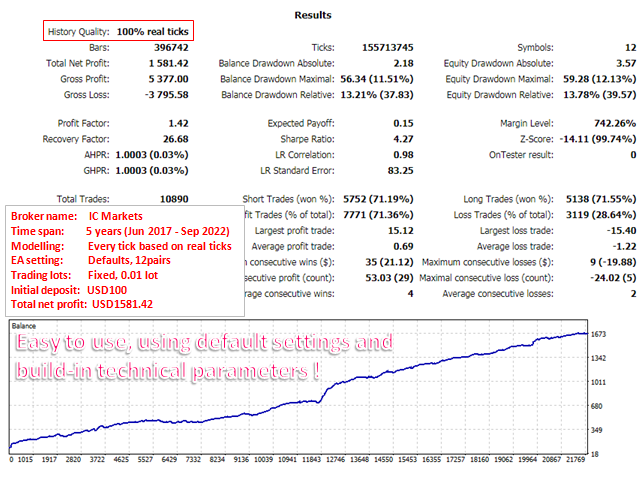
Task: Select the 21769 trade-number axis label
Action: (x=576, y=460)
